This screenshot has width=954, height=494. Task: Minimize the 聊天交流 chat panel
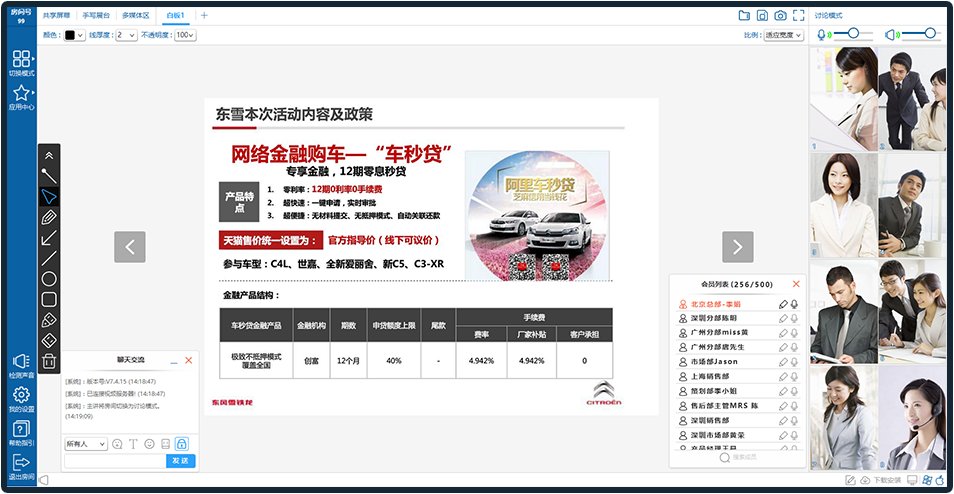pyautogui.click(x=174, y=361)
